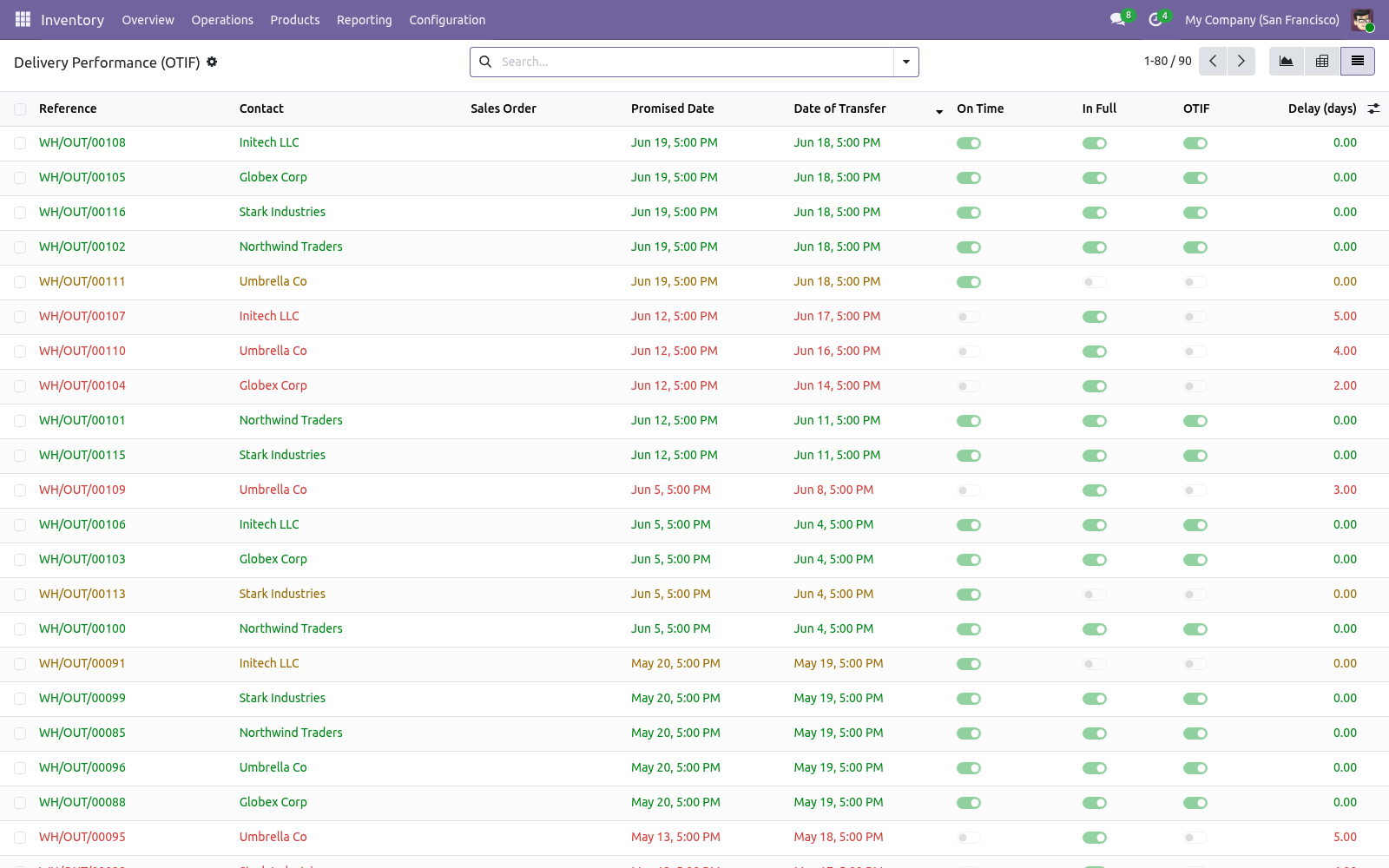Open record WH/OUT/00100
This screenshot has width=1389, height=868.
pyautogui.click(x=82, y=628)
